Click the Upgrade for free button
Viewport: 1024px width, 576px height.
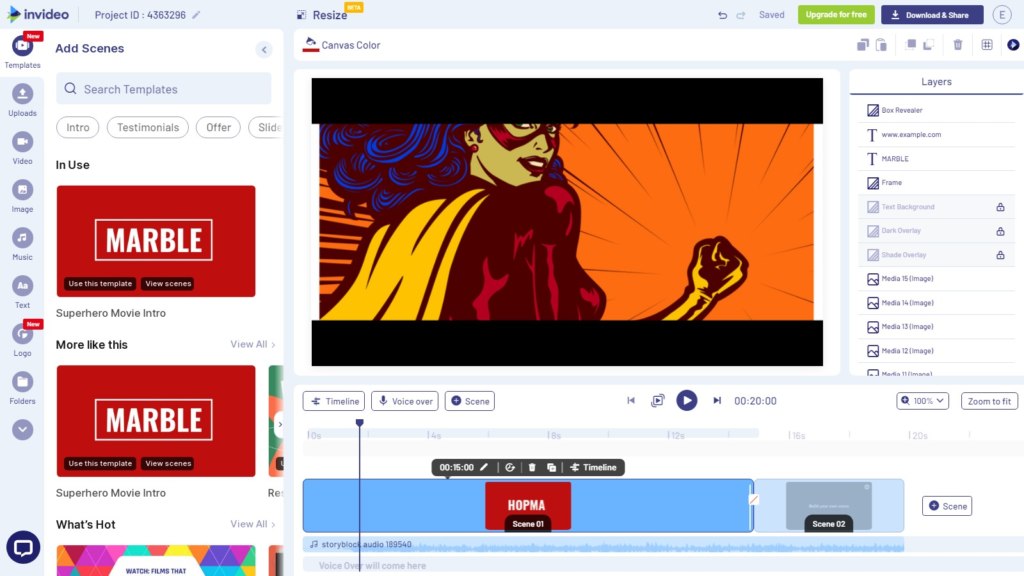(x=836, y=14)
